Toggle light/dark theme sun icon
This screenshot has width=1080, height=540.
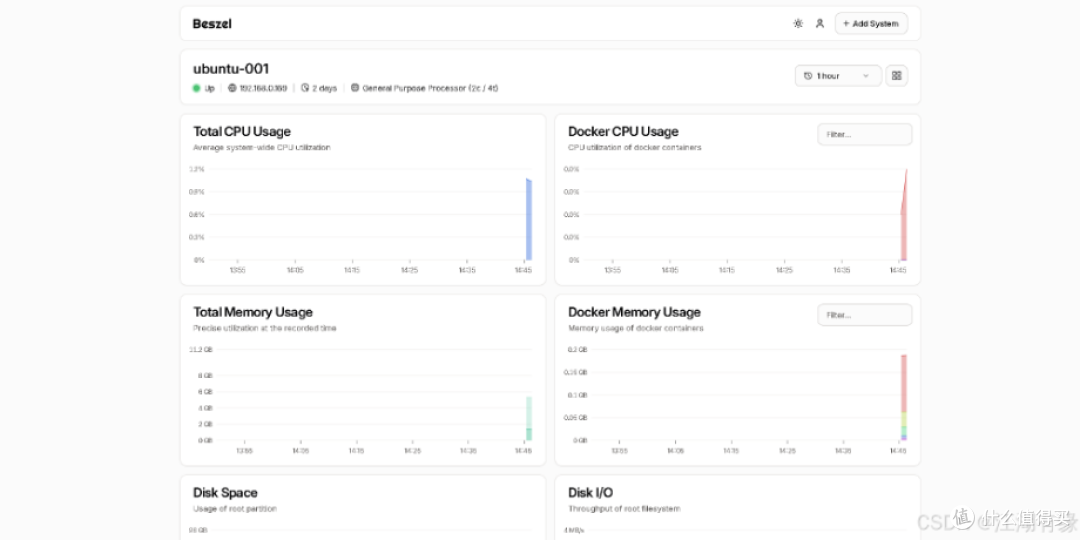pyautogui.click(x=798, y=23)
